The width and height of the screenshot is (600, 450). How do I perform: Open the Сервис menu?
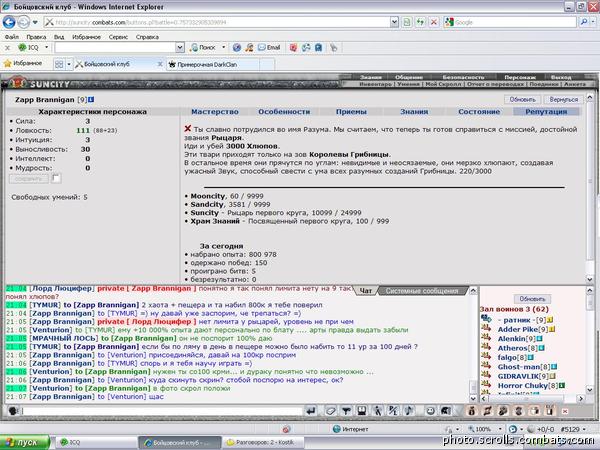point(118,37)
